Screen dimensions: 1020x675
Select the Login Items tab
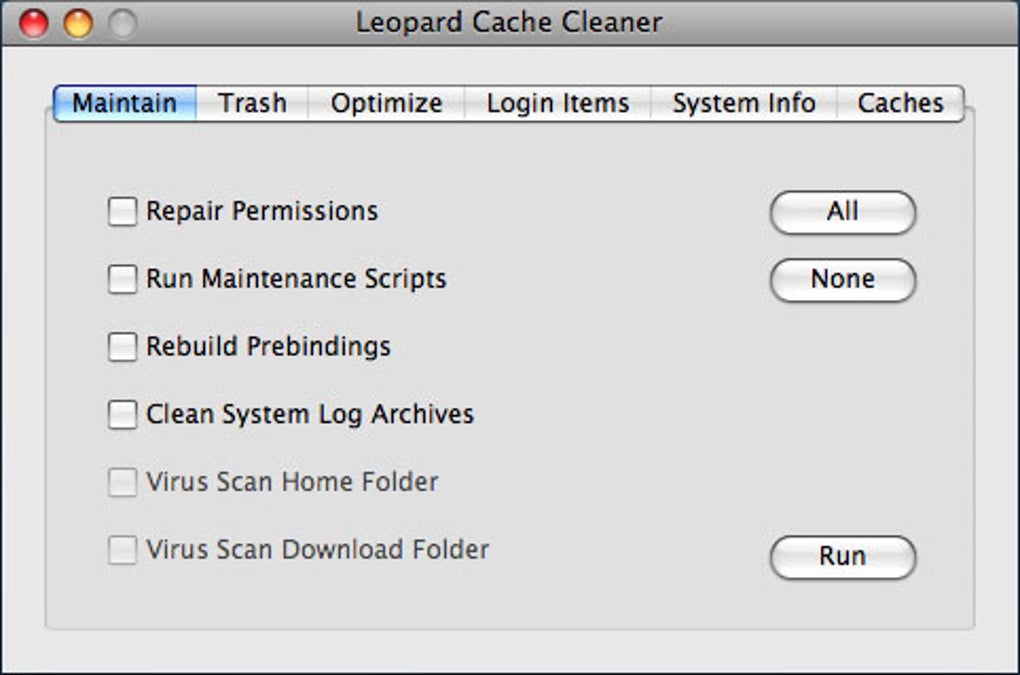557,104
